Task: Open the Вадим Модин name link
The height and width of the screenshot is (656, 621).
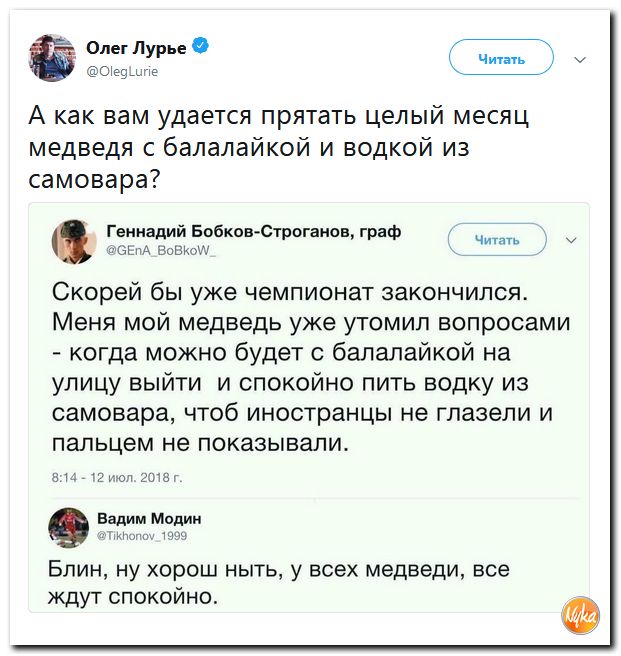Action: pos(149,518)
